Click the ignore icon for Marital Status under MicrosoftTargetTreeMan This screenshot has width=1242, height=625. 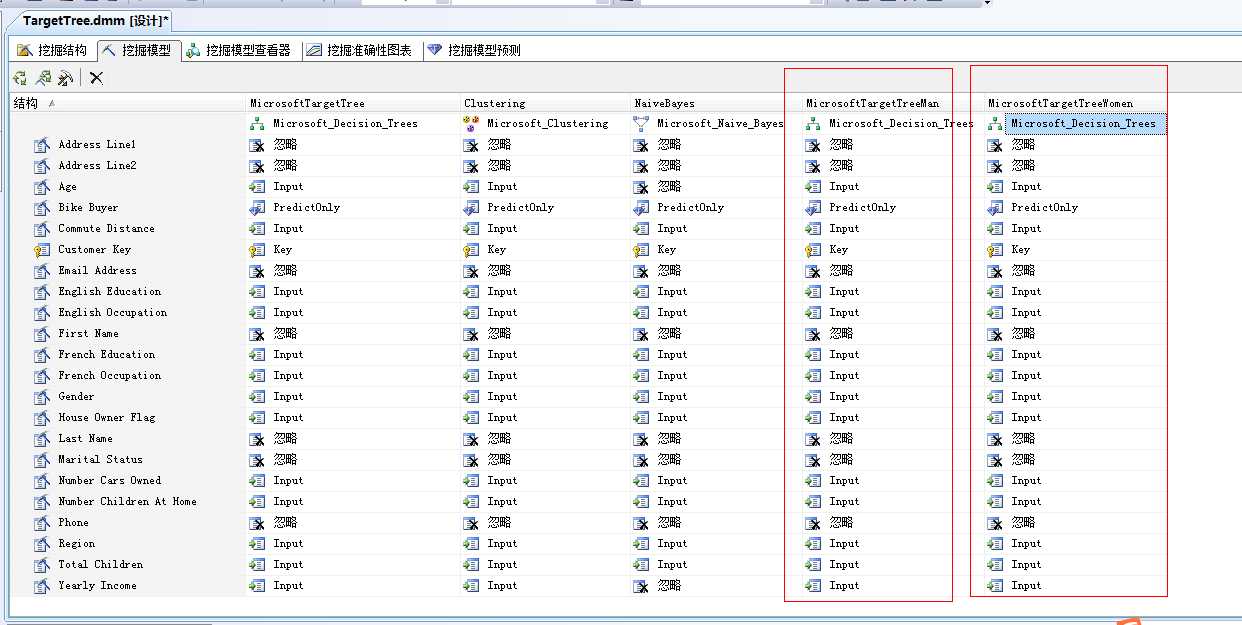[x=813, y=460]
